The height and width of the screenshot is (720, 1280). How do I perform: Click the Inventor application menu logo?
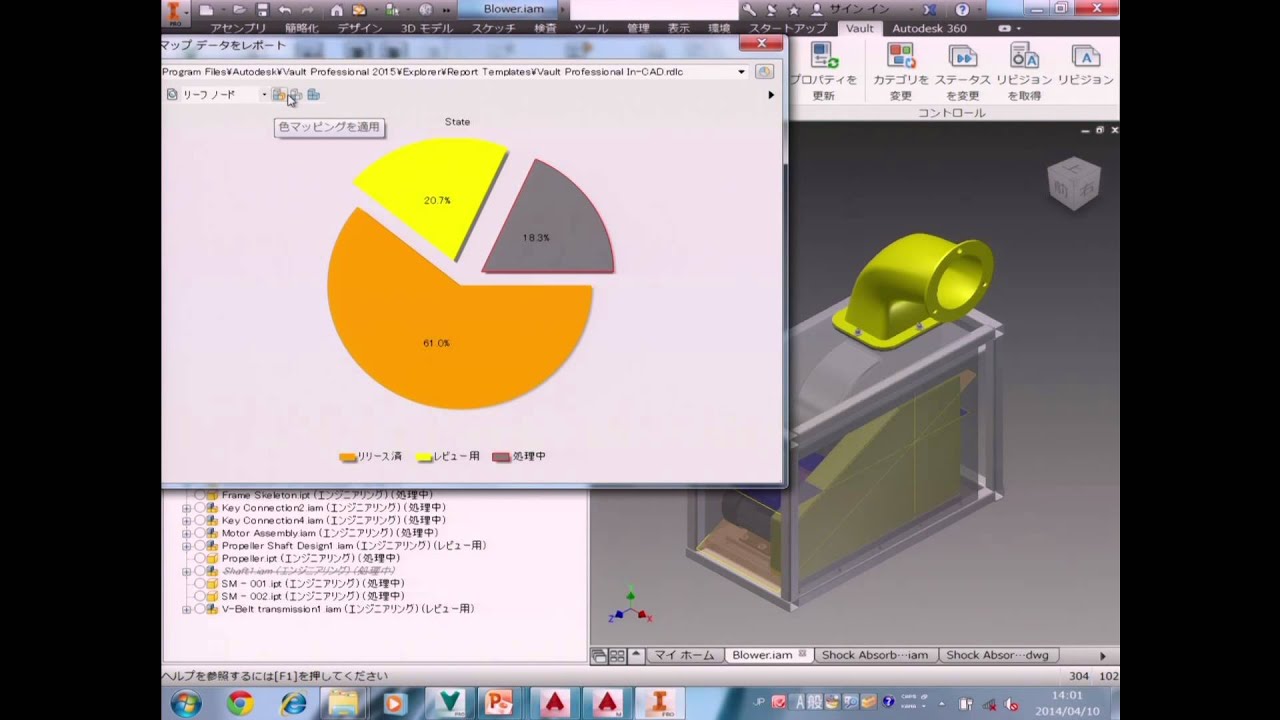tap(175, 13)
